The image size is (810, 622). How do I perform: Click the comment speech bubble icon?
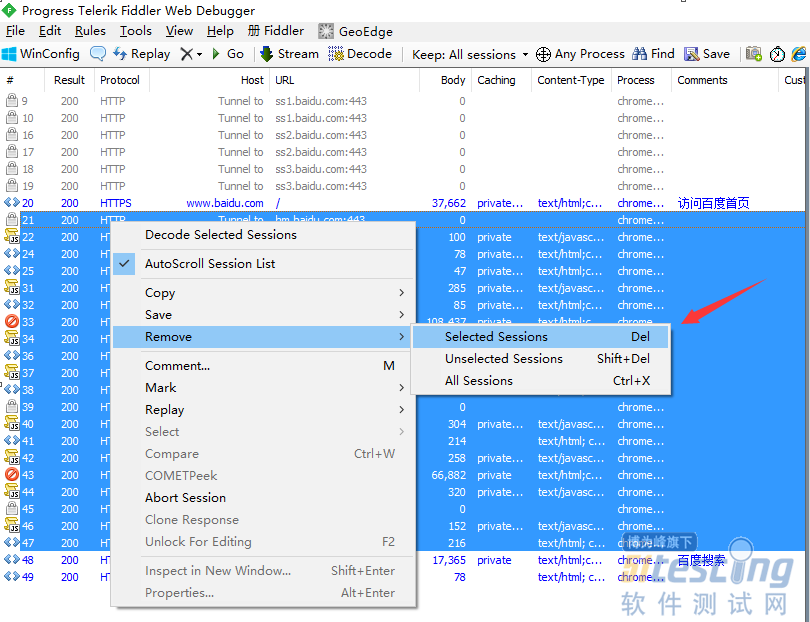coord(98,54)
